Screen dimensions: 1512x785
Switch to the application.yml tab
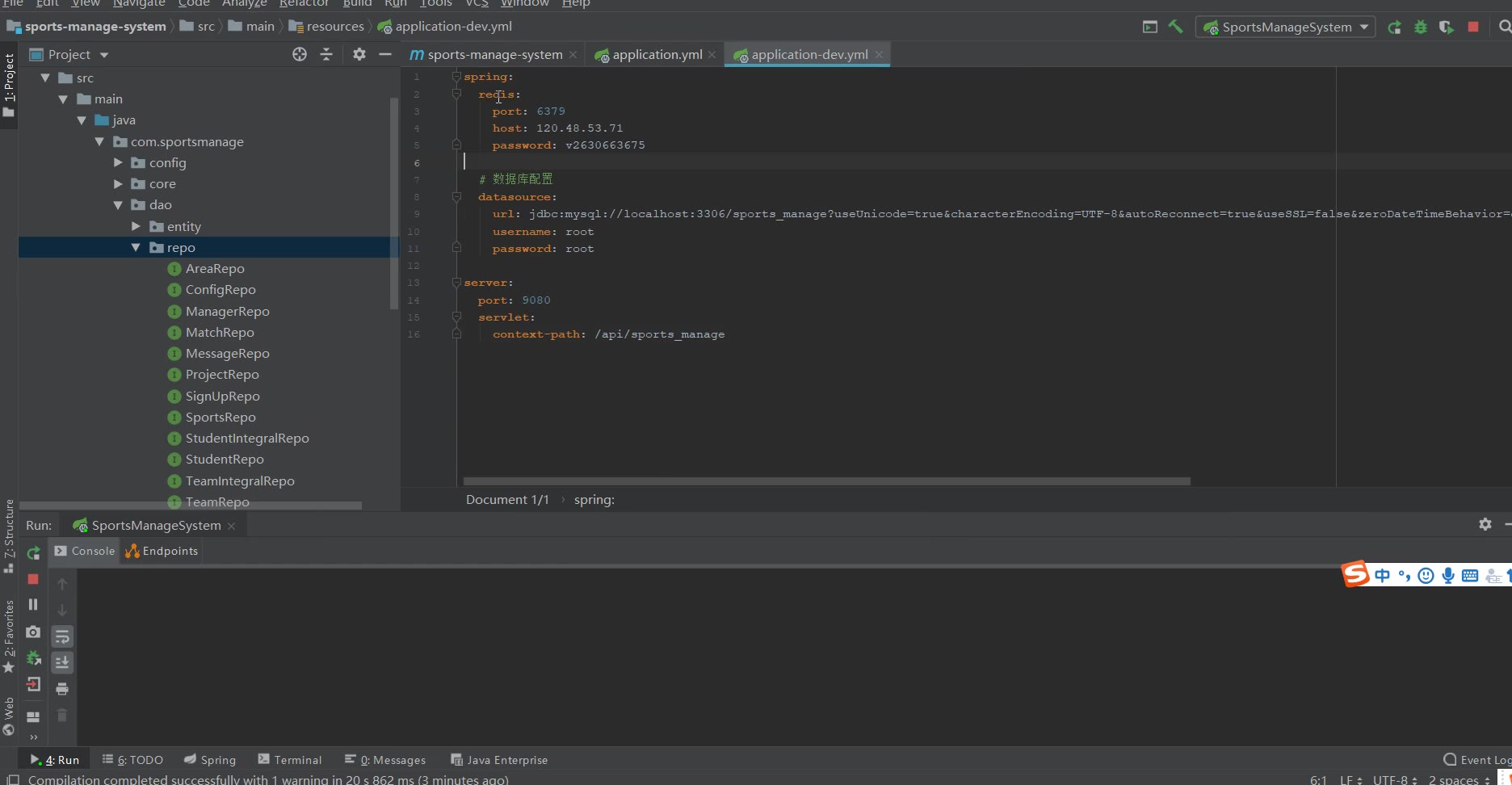[657, 55]
